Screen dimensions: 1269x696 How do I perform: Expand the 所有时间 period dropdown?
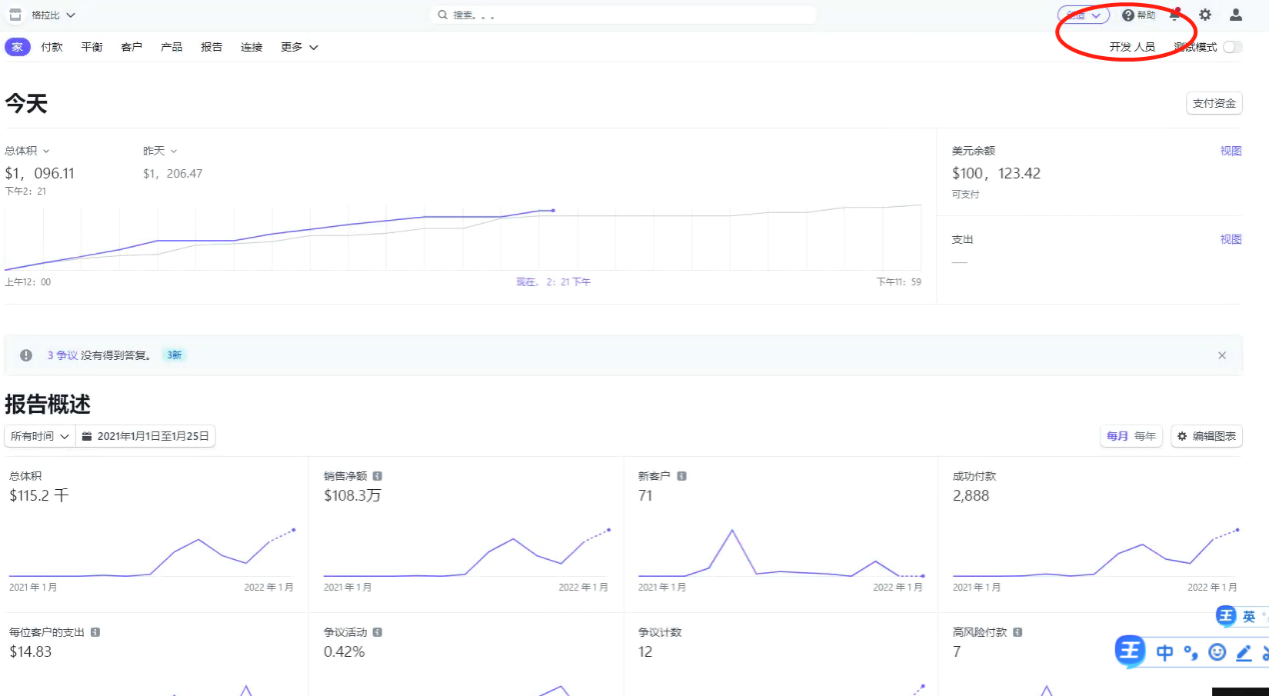39,436
